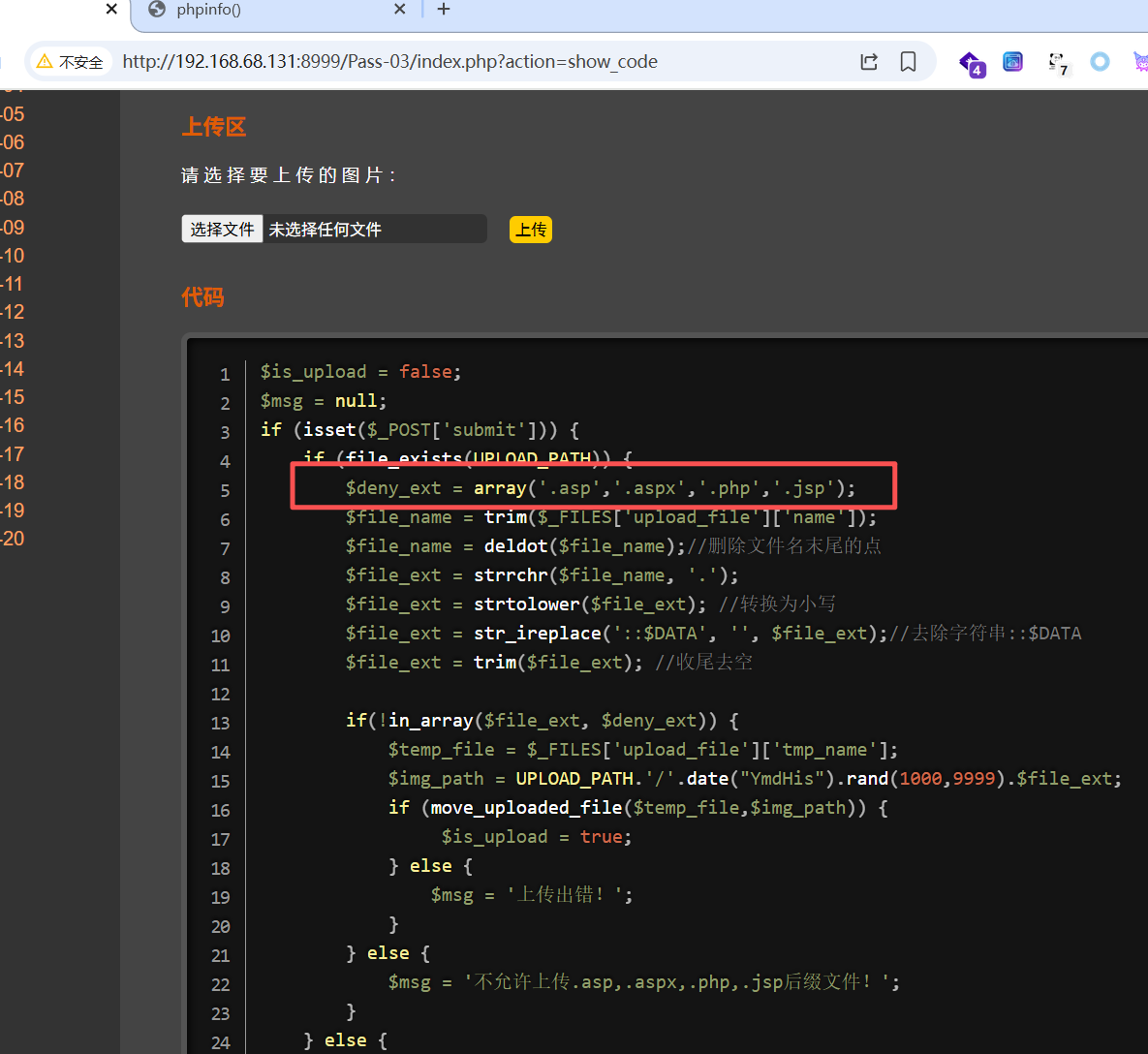The width and height of the screenshot is (1148, 1054).
Task: Click the $temp_file assignment line
Action: coord(643,750)
